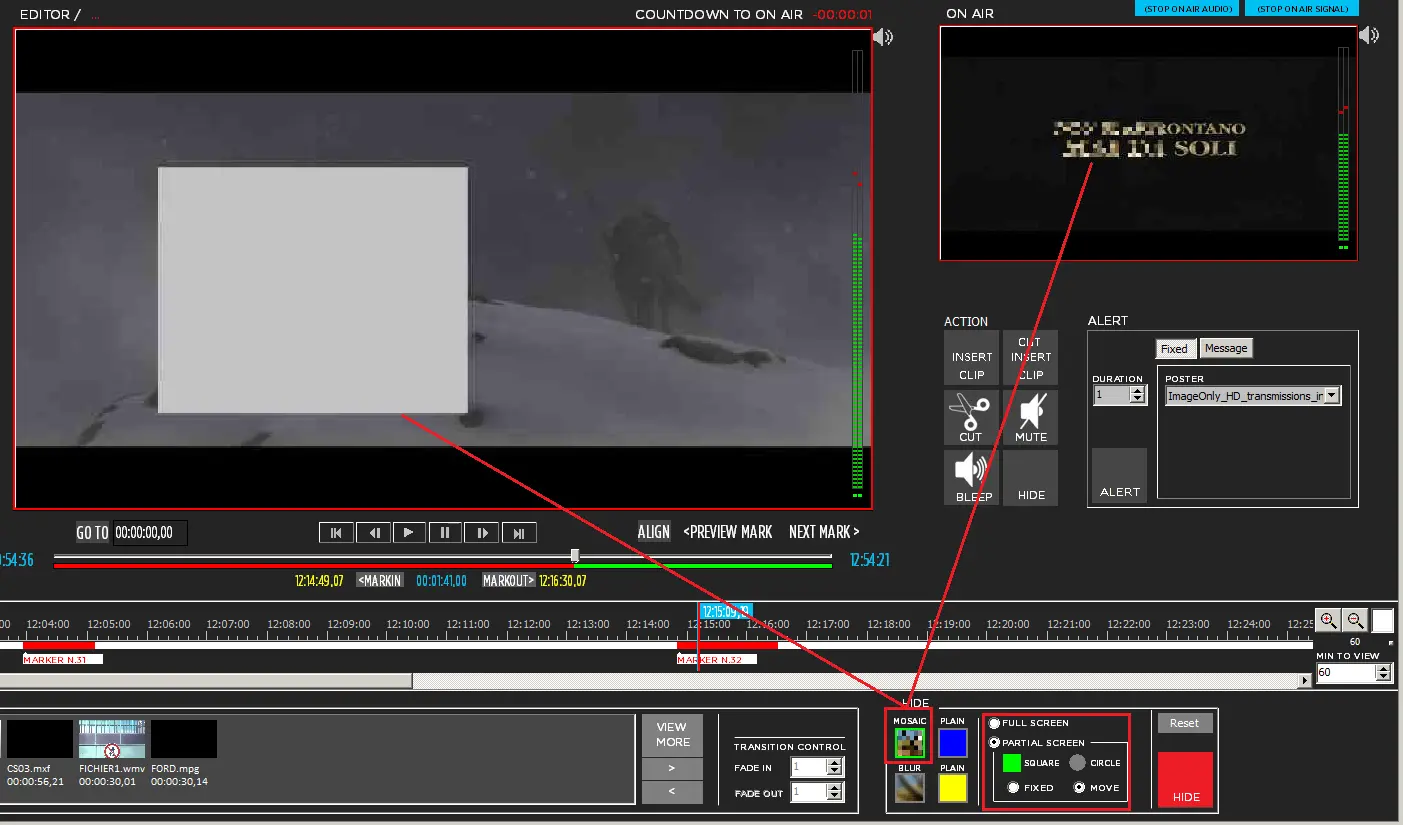Choose the Fixed position radio button
The width and height of the screenshot is (1403, 825).
(x=1014, y=787)
